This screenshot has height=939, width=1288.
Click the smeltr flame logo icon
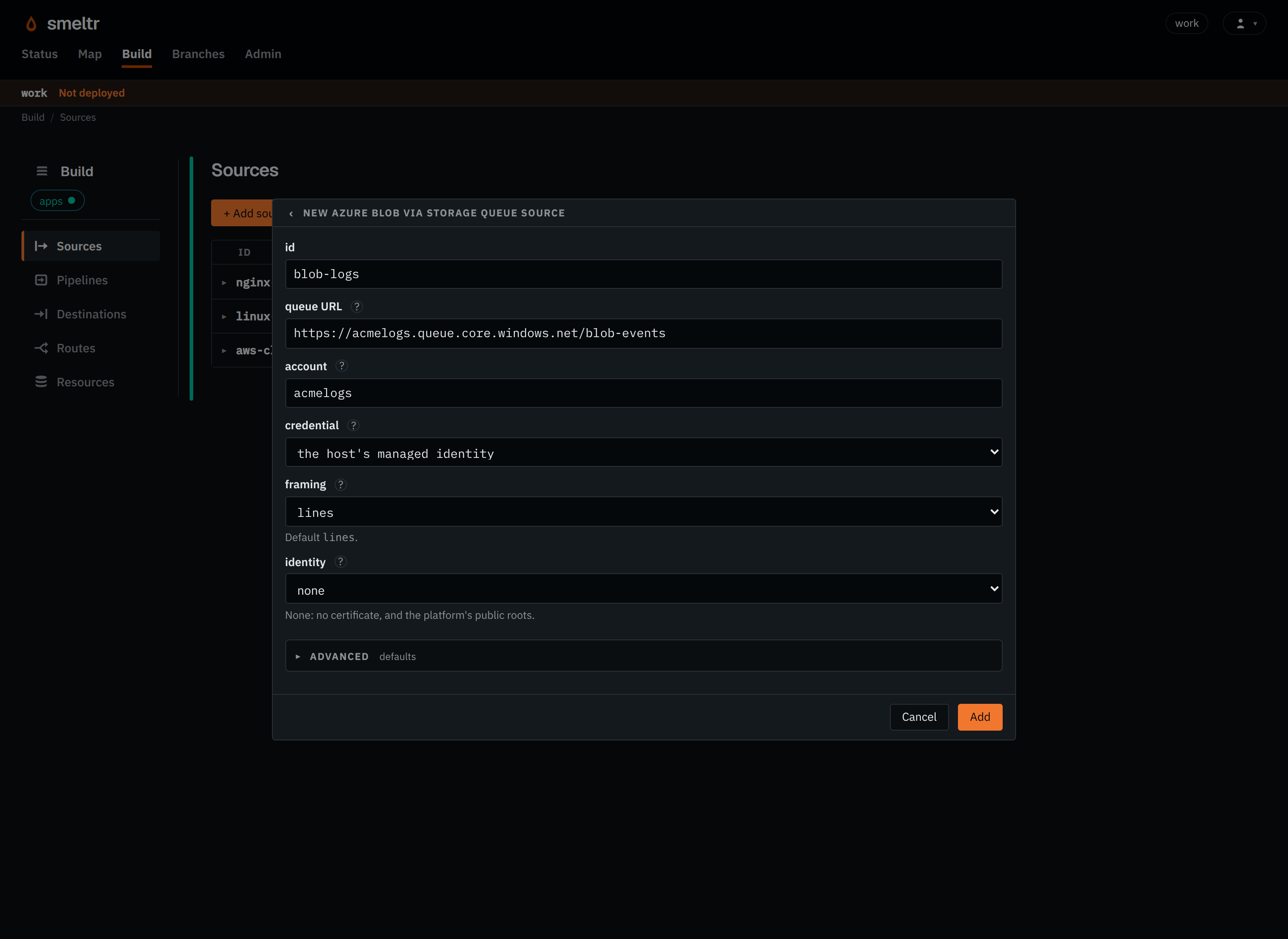pos(31,24)
